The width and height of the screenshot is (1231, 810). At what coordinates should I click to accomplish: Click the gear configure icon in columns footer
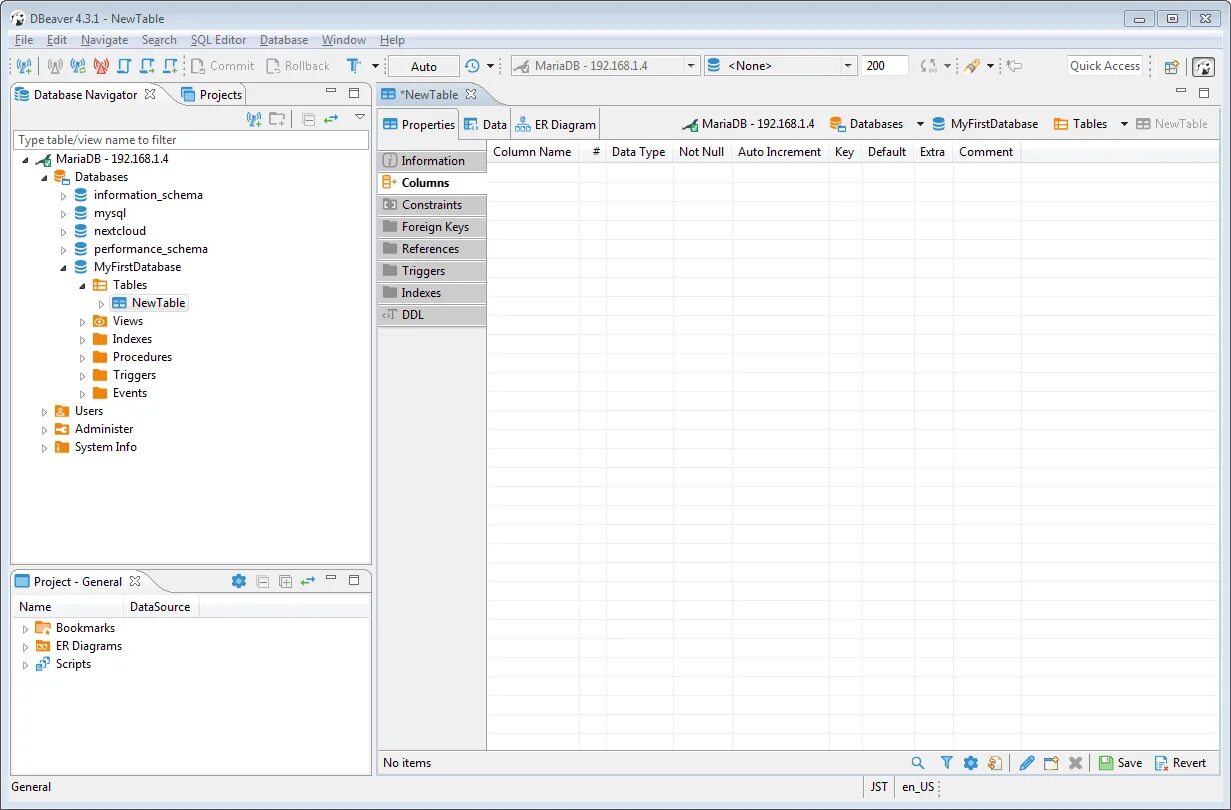970,763
